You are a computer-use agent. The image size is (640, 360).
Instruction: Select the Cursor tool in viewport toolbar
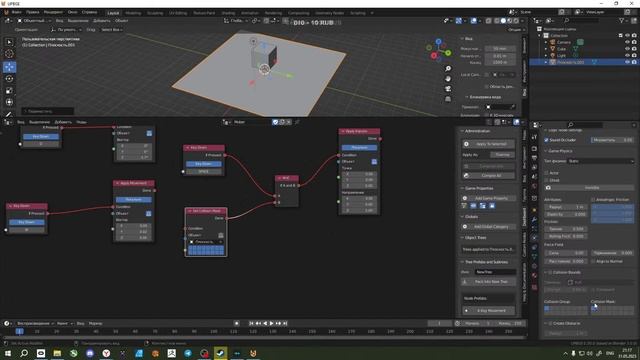click(9, 53)
